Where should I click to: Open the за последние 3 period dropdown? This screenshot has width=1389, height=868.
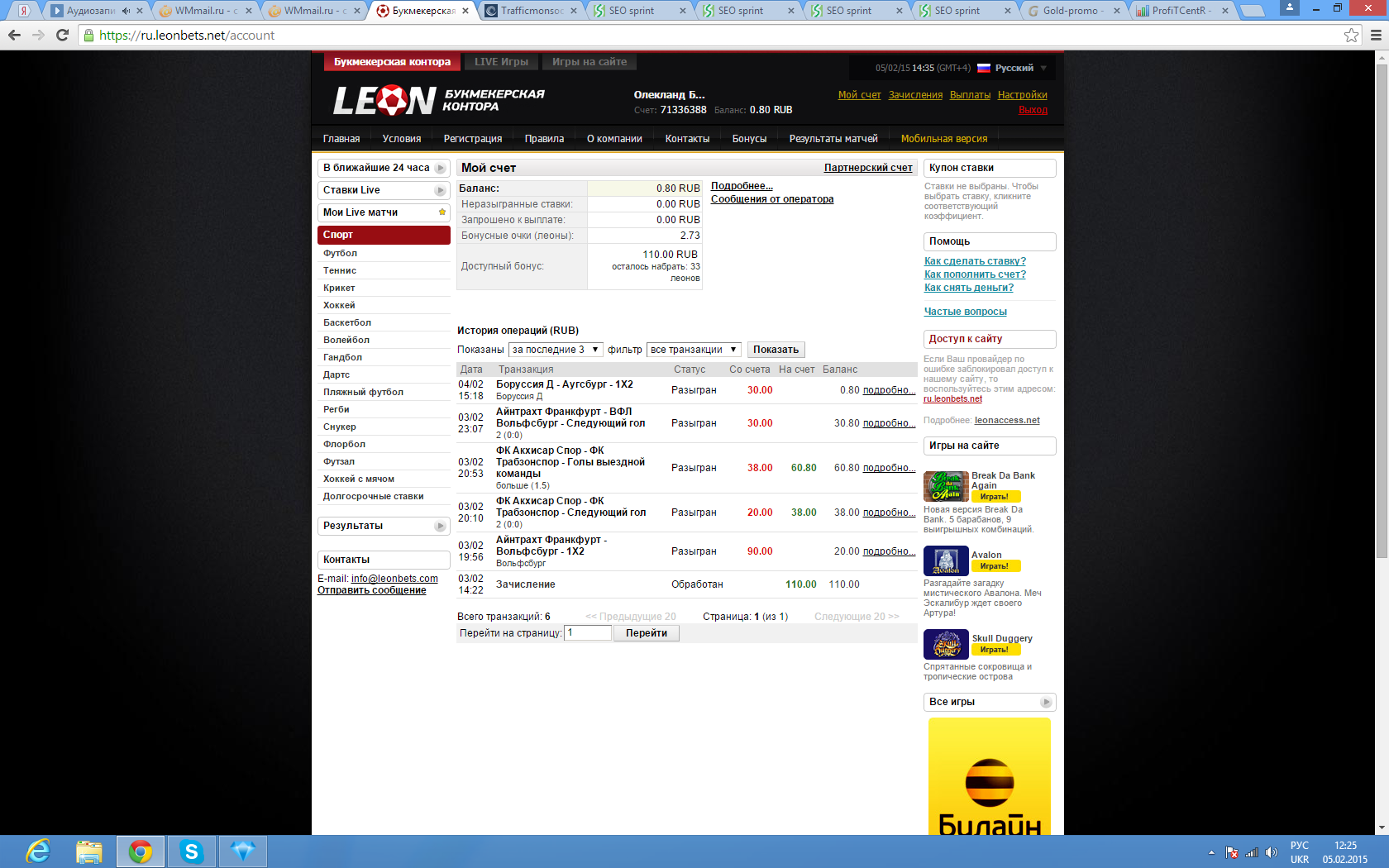(x=556, y=350)
